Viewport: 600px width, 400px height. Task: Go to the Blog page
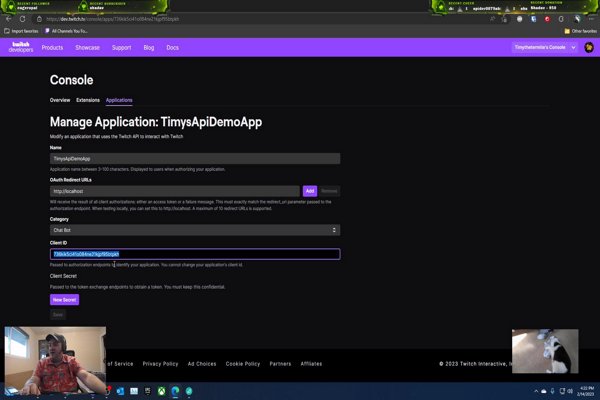coord(149,47)
